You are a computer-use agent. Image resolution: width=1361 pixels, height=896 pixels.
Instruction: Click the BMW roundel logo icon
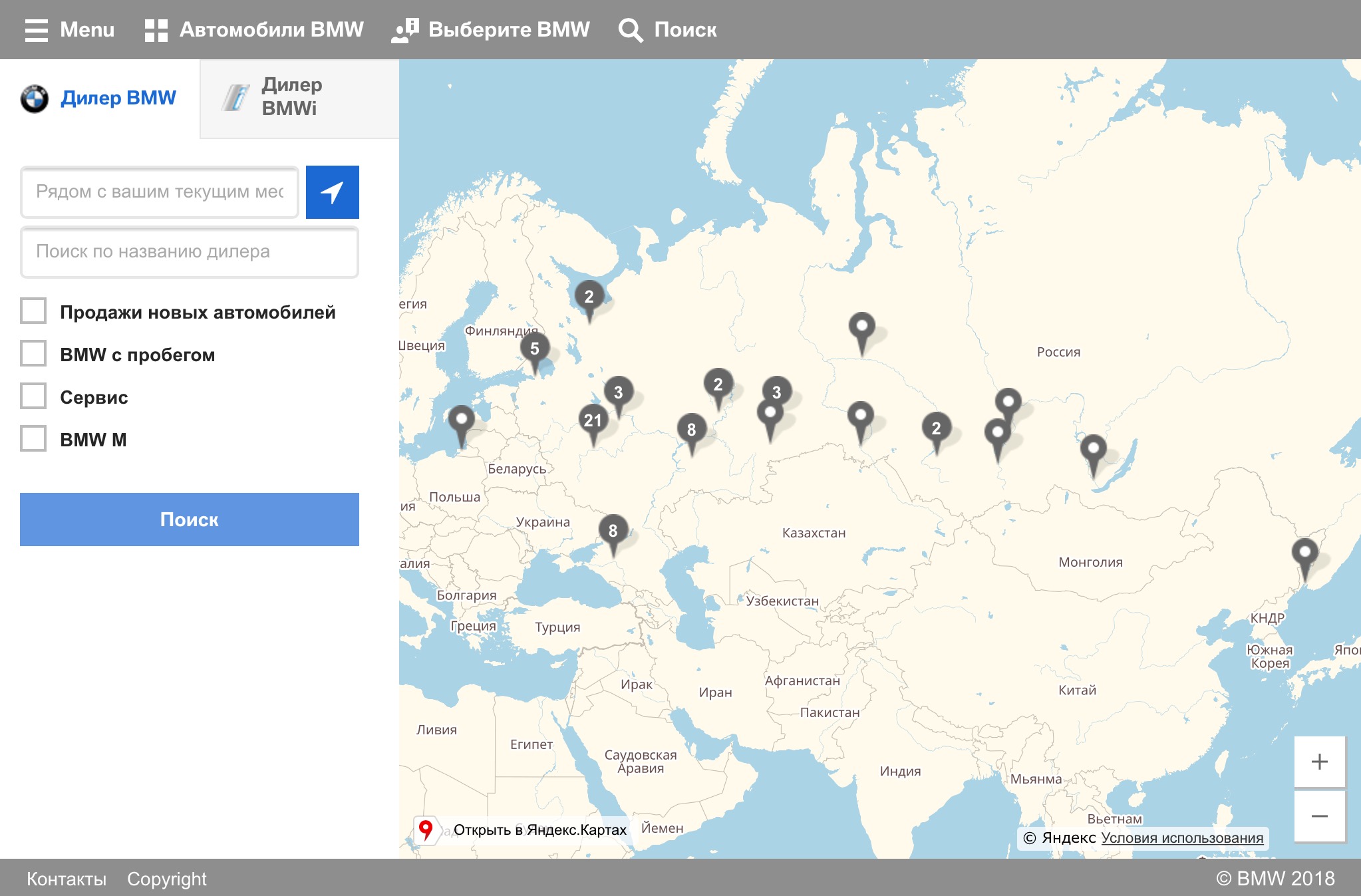point(35,99)
